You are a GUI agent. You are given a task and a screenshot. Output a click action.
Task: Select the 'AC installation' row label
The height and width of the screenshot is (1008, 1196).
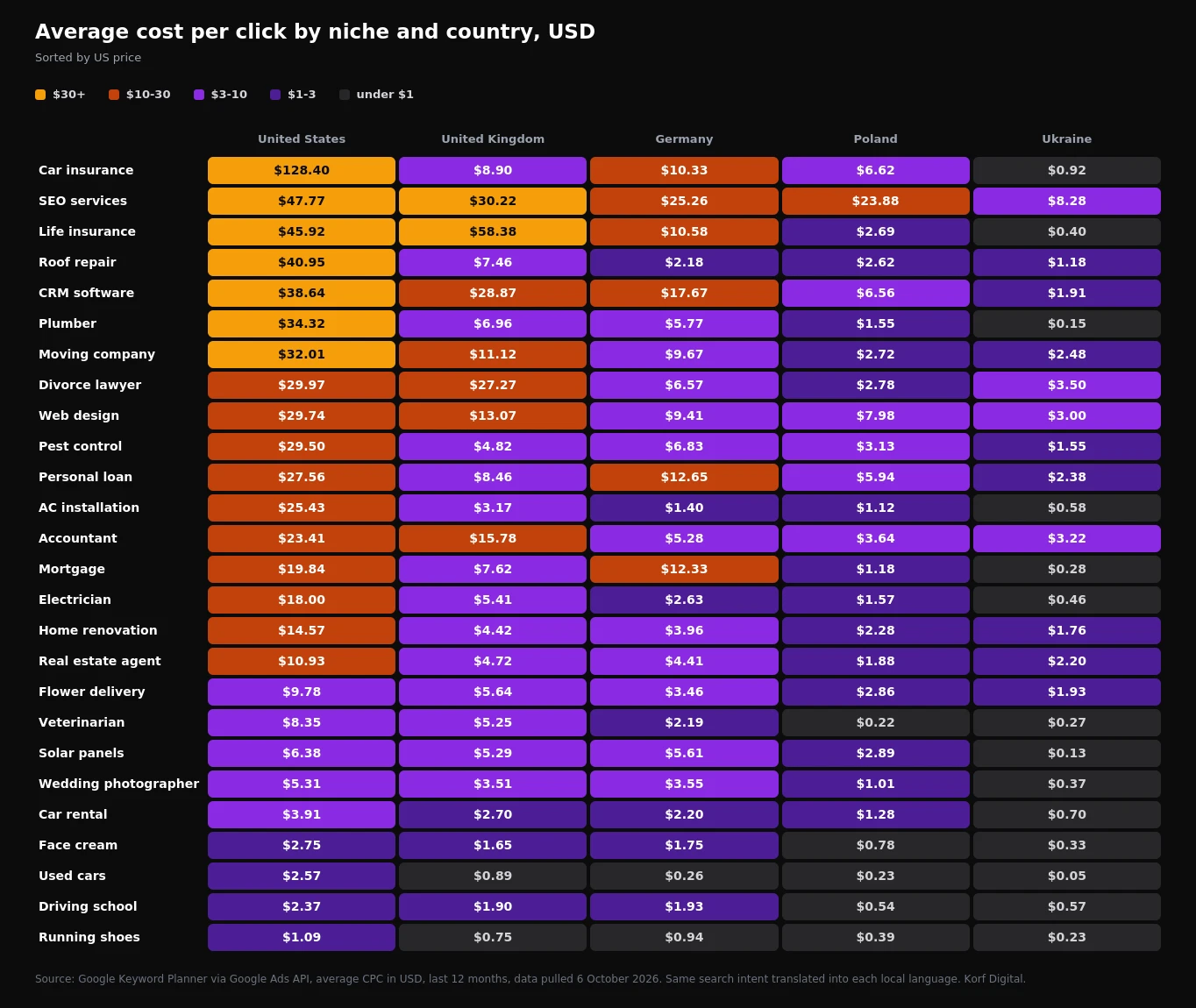click(x=89, y=508)
